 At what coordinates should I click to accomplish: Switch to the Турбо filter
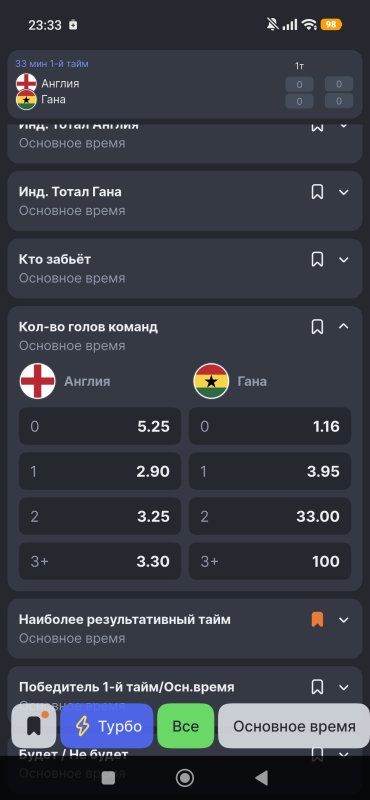tap(107, 726)
